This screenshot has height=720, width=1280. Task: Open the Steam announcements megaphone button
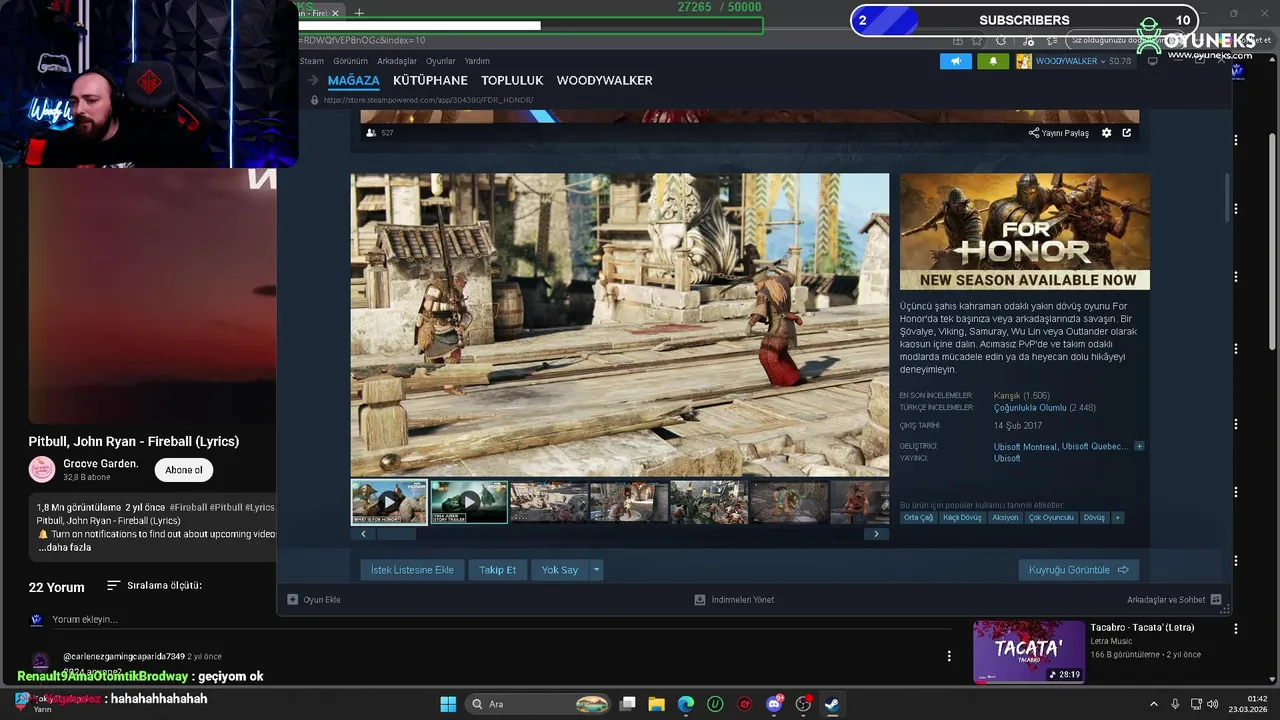pyautogui.click(x=955, y=61)
